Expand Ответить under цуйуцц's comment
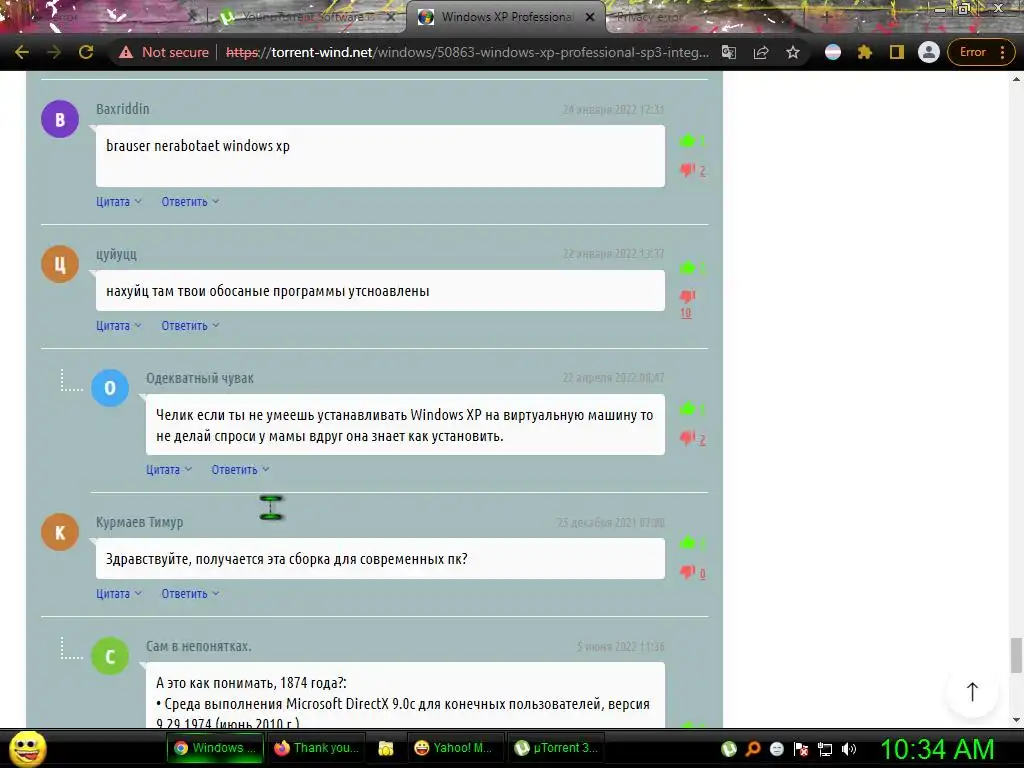1024x768 pixels. (190, 325)
